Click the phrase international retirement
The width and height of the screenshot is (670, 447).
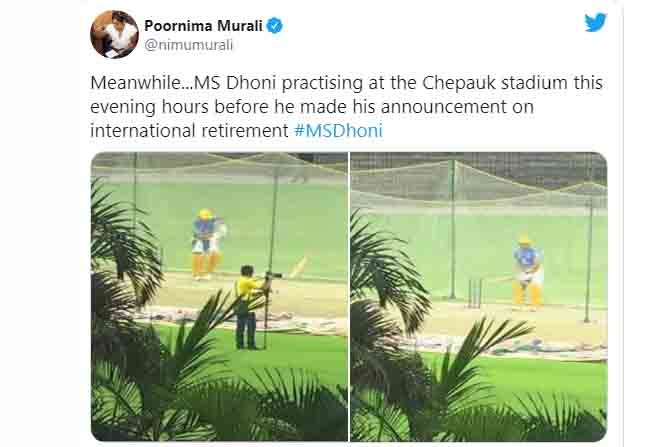(x=189, y=130)
